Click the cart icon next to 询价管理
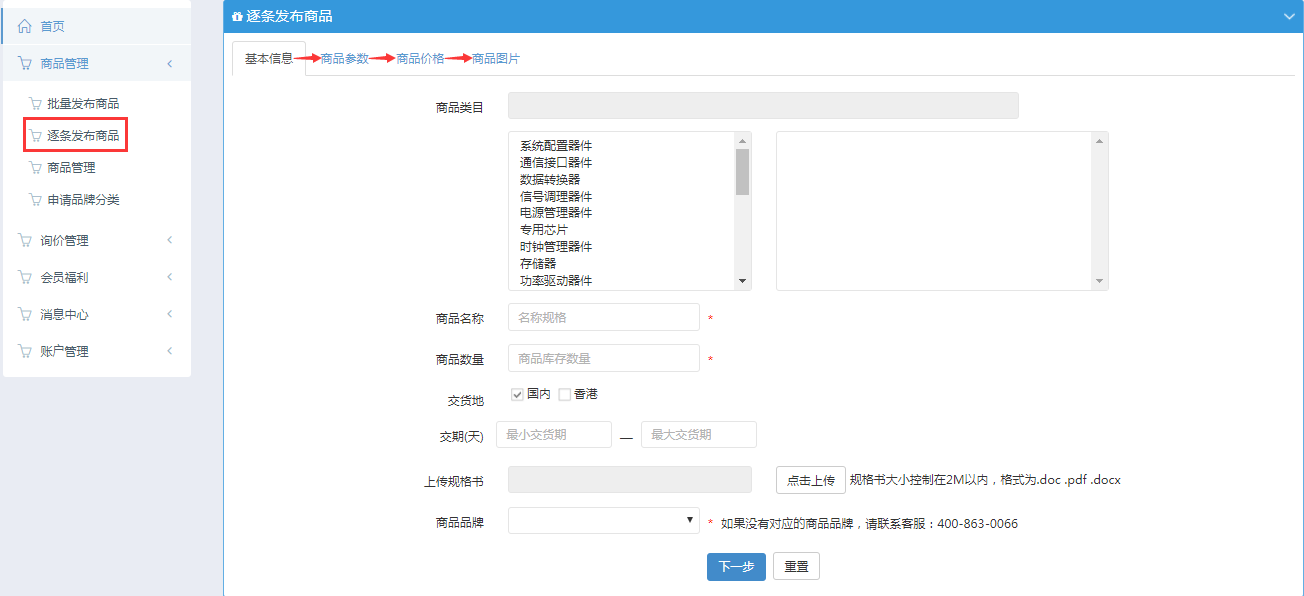The height and width of the screenshot is (596, 1304). tap(25, 241)
